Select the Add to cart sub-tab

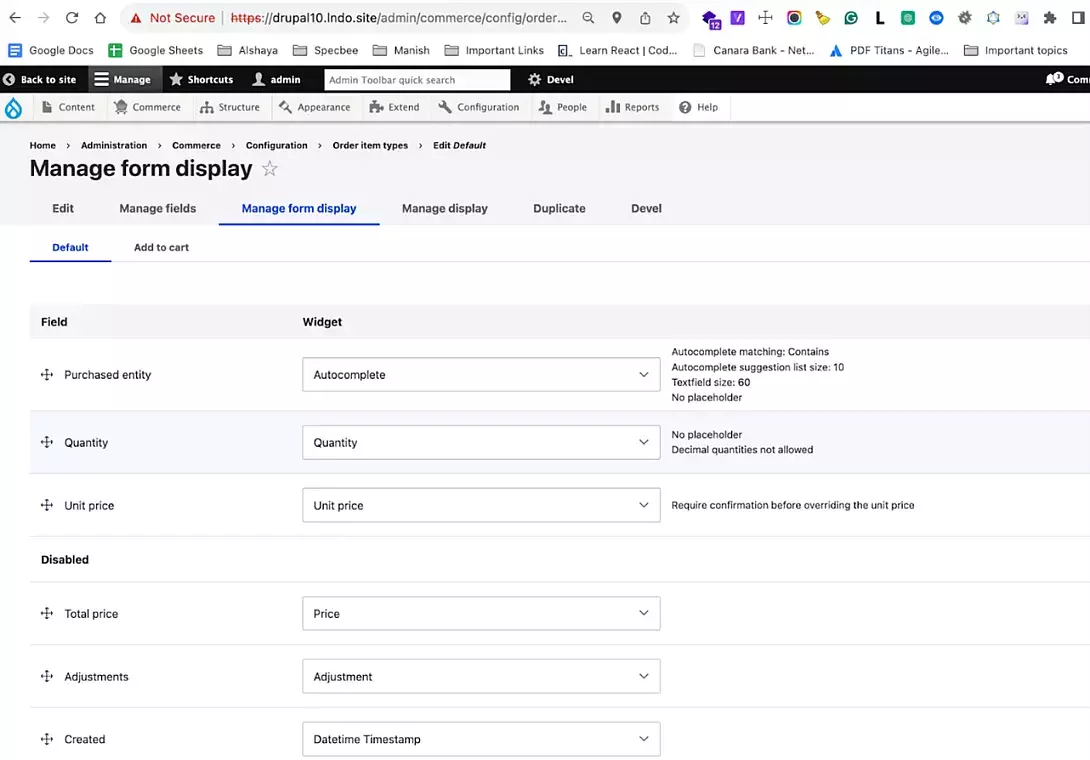pyautogui.click(x=160, y=247)
